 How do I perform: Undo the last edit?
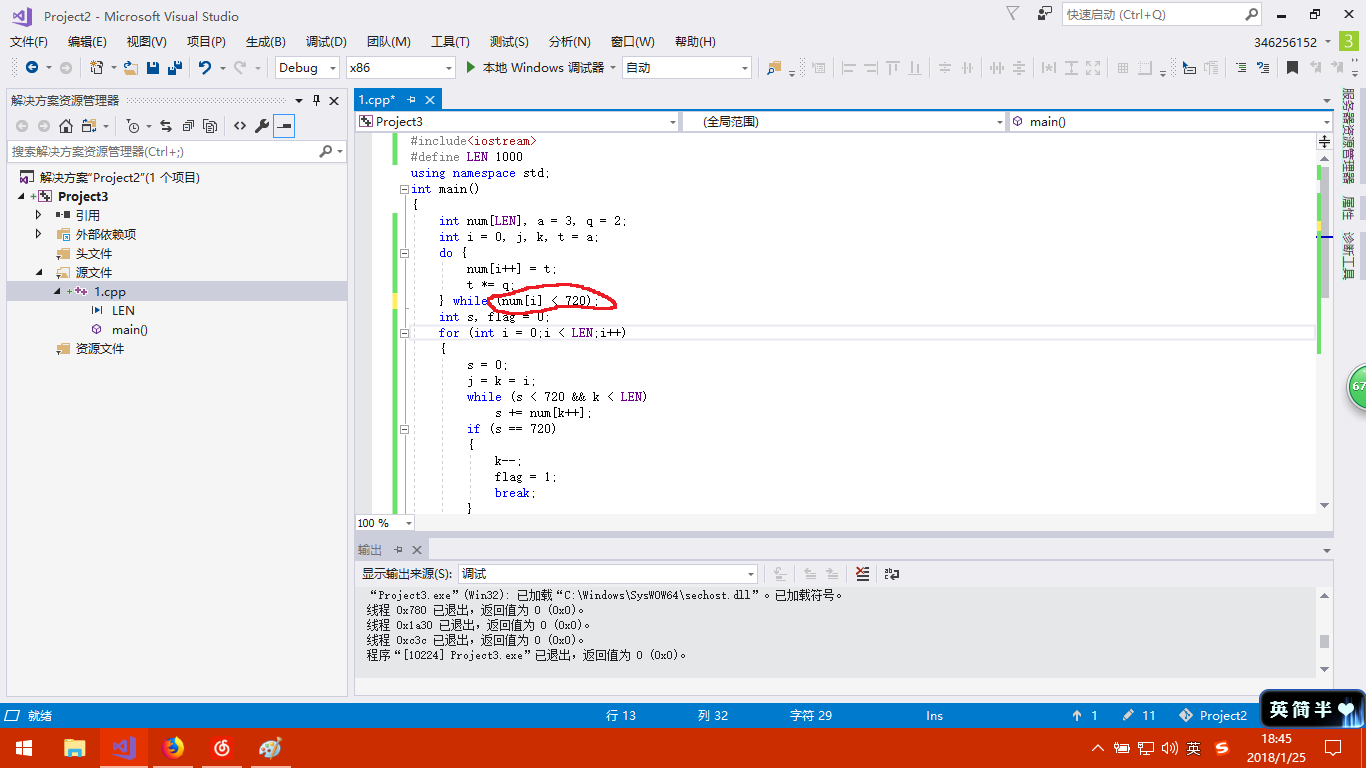tap(205, 67)
